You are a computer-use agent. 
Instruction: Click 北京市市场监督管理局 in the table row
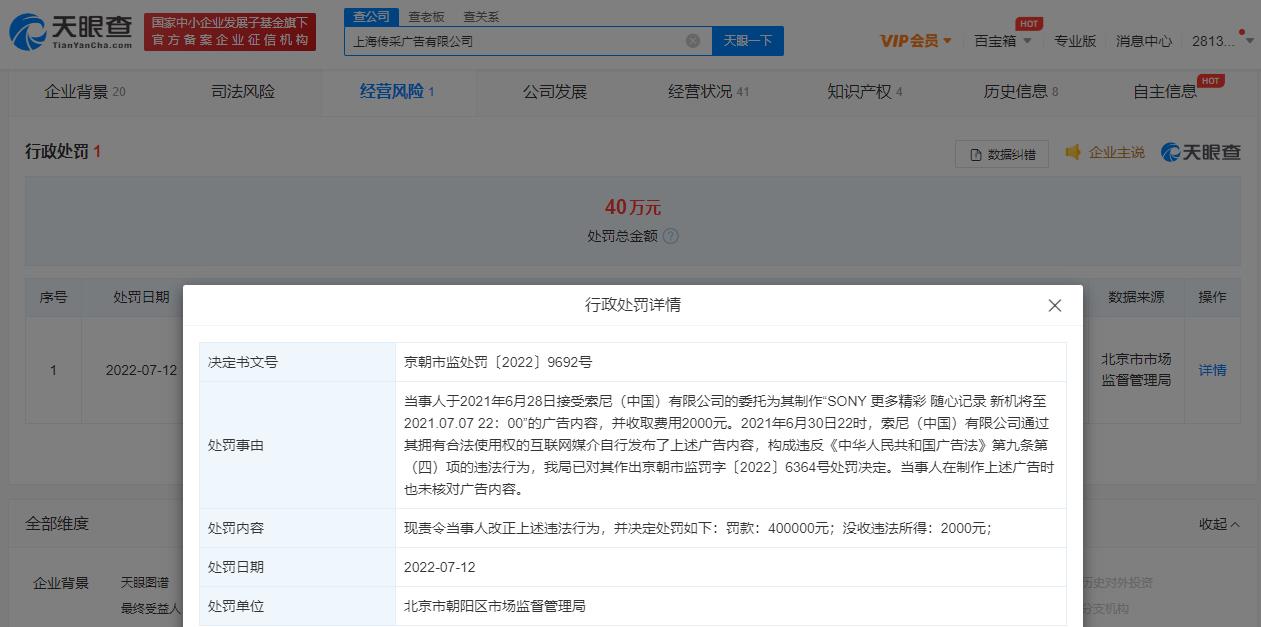1136,370
